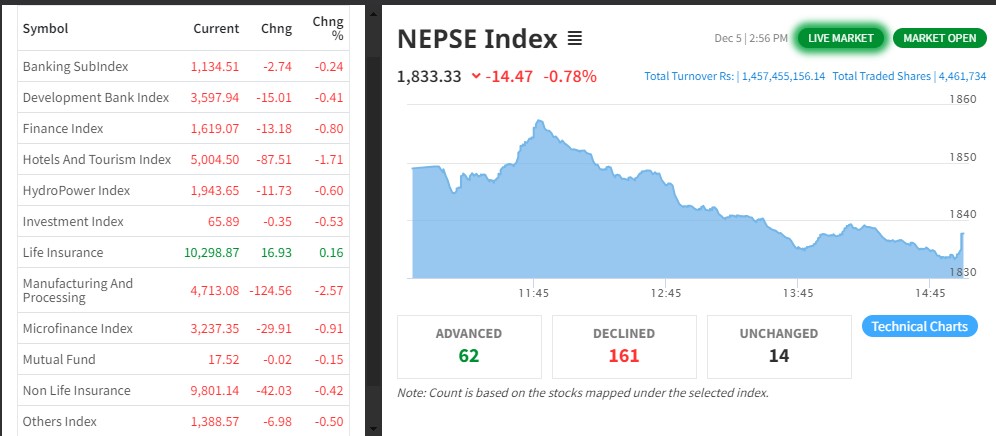996x436 pixels.
Task: Sort table by Symbol column header
Action: pyautogui.click(x=45, y=29)
